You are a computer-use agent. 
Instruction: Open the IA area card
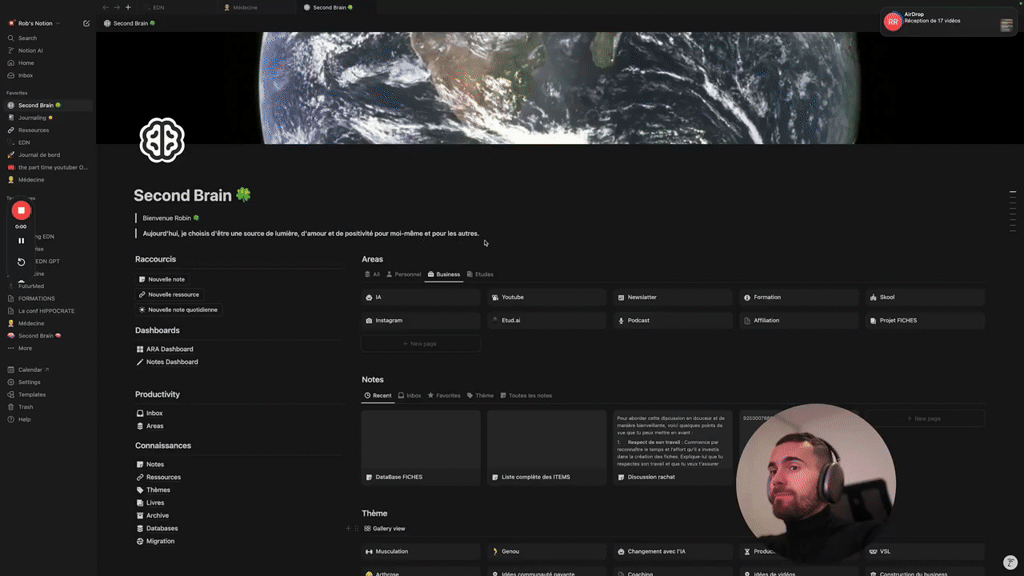click(421, 297)
